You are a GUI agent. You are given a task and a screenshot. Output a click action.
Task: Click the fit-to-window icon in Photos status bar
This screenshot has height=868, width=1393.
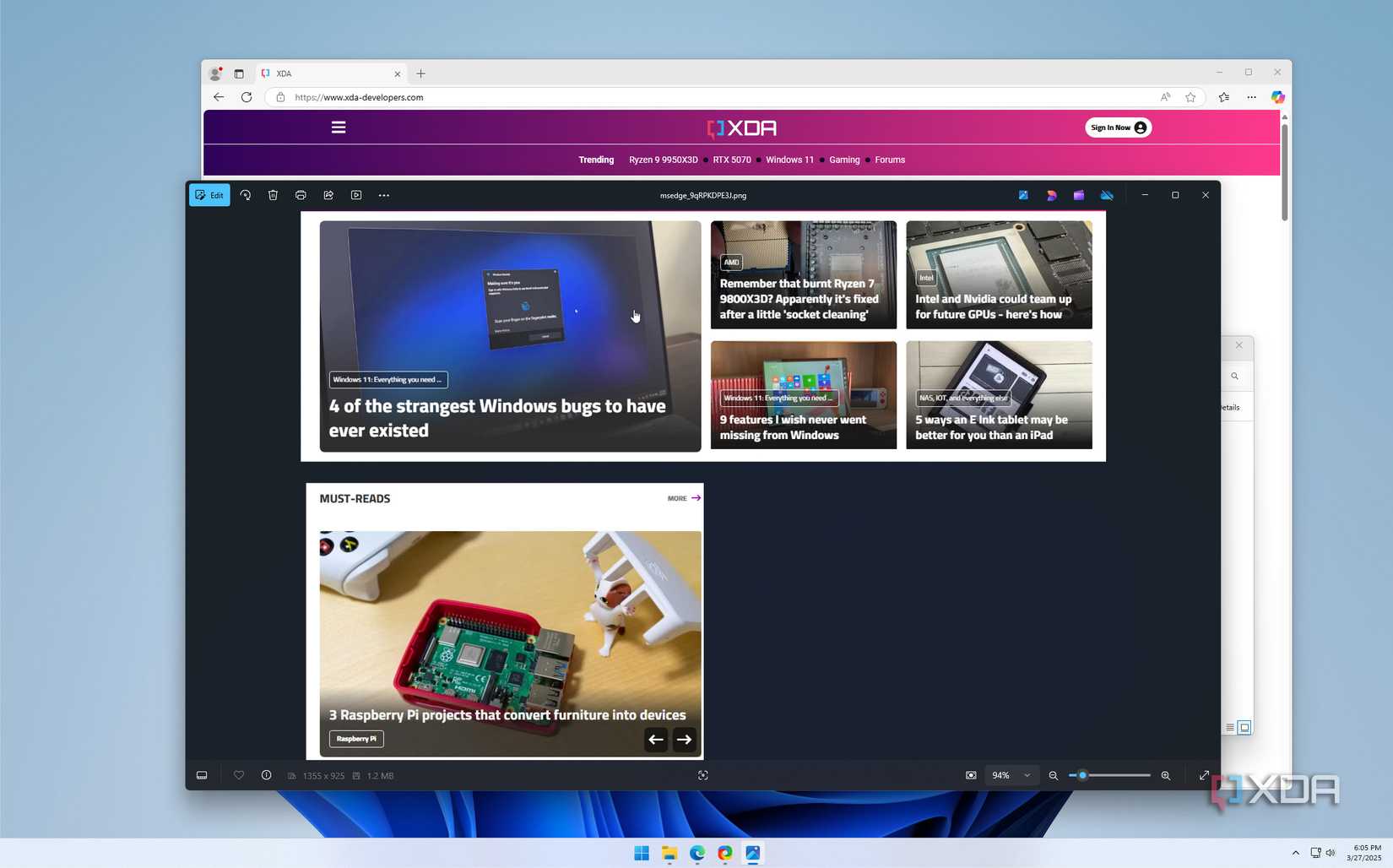[x=702, y=775]
